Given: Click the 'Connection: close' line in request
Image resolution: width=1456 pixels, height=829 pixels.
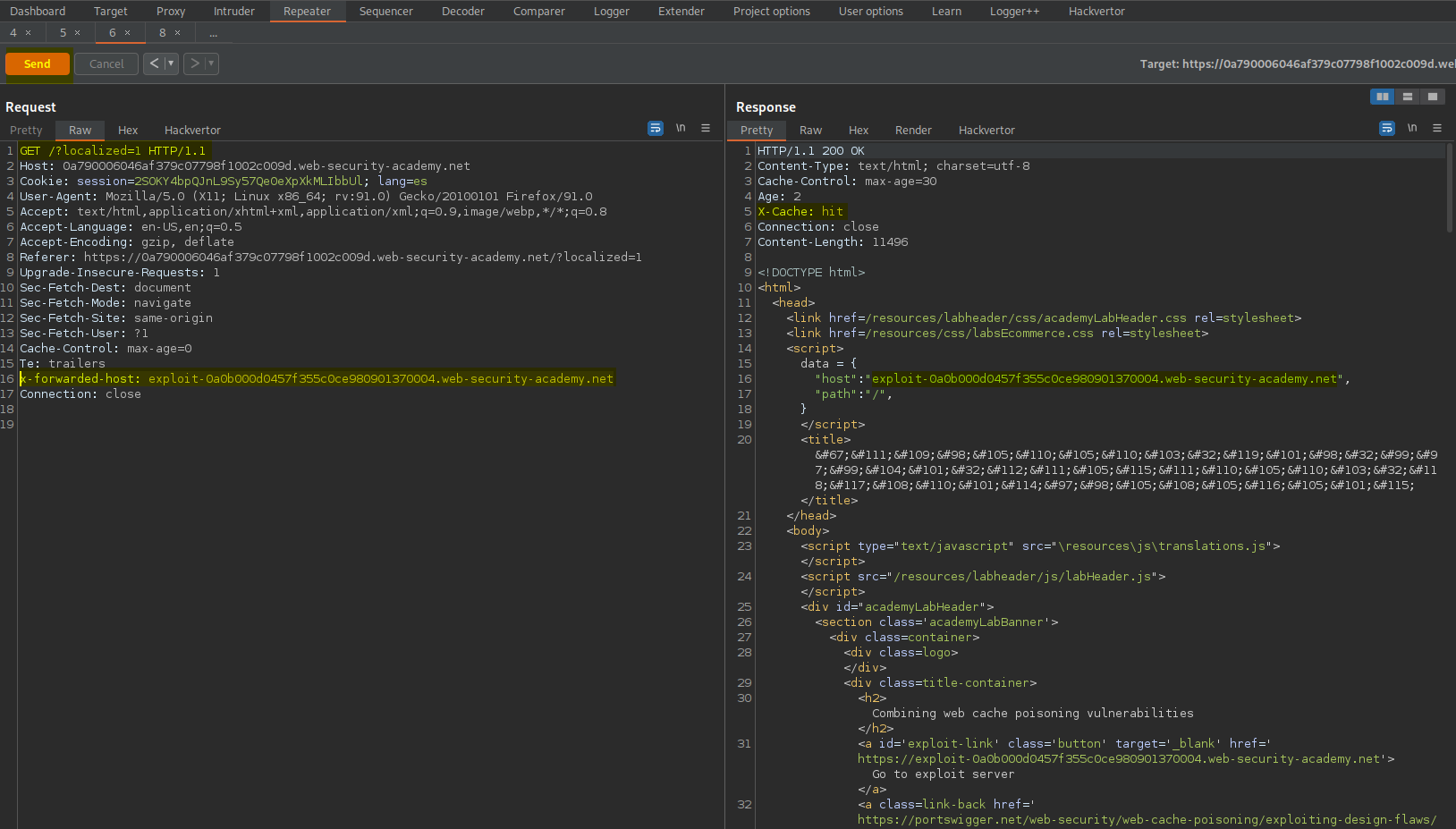Looking at the screenshot, I should (80, 394).
